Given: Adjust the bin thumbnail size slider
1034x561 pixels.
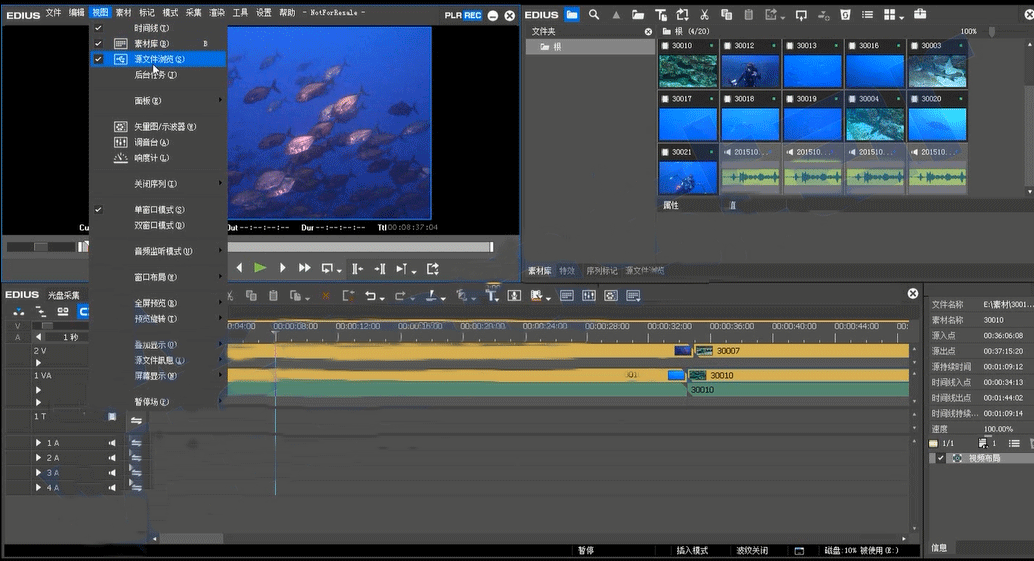Looking at the screenshot, I should point(992,32).
